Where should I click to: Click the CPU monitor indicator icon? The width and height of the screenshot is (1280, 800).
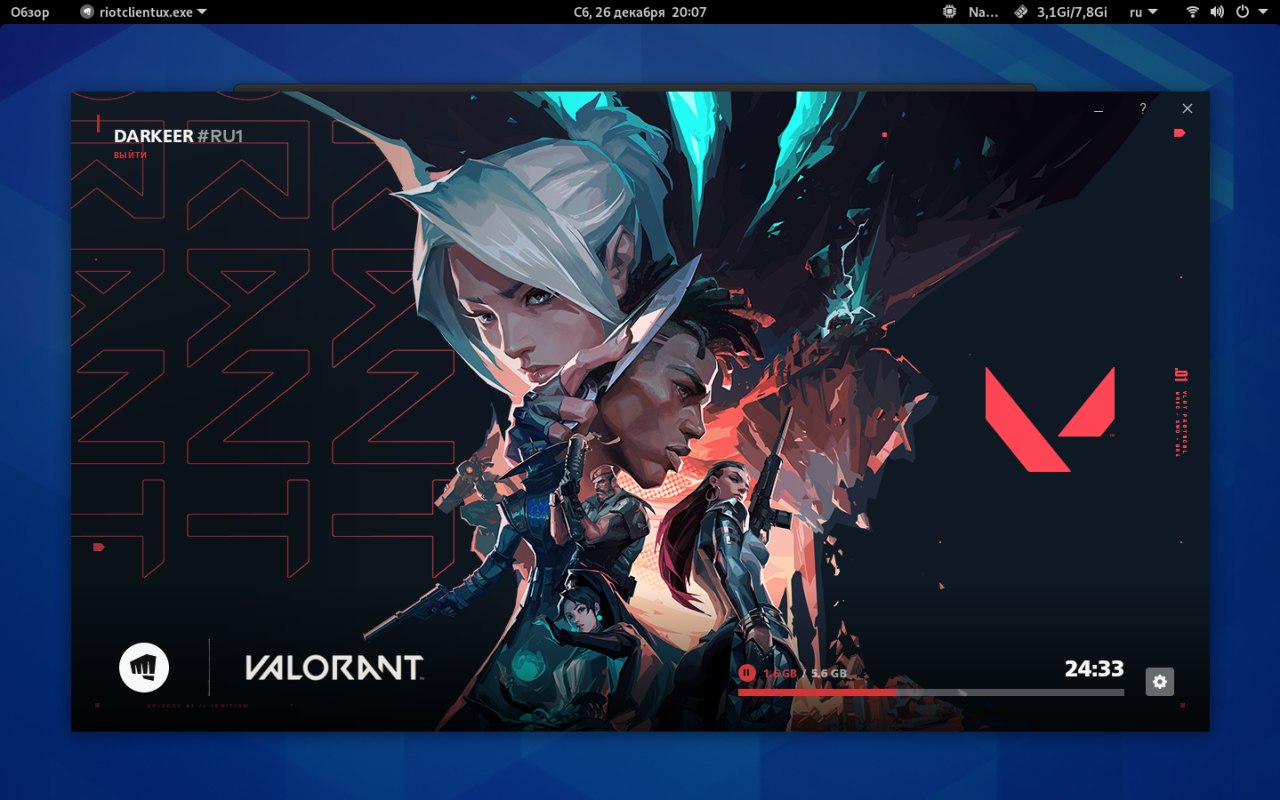click(949, 12)
